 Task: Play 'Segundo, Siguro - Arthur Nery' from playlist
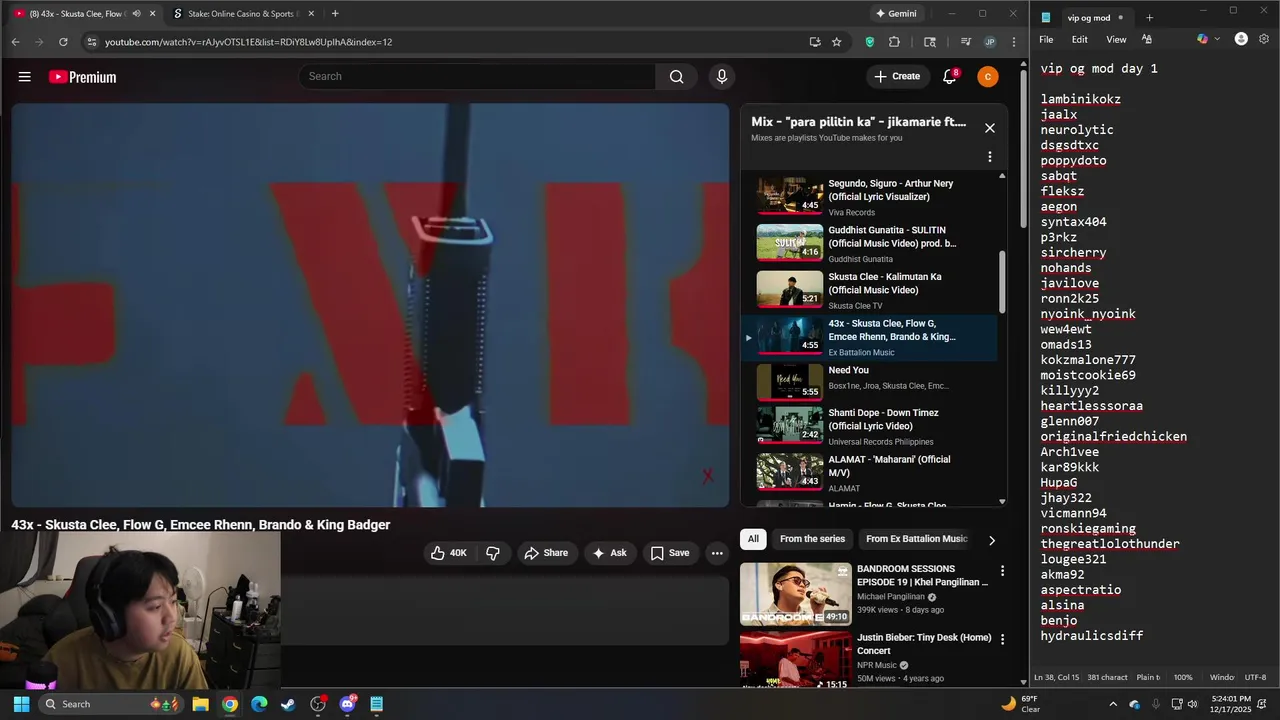[870, 197]
